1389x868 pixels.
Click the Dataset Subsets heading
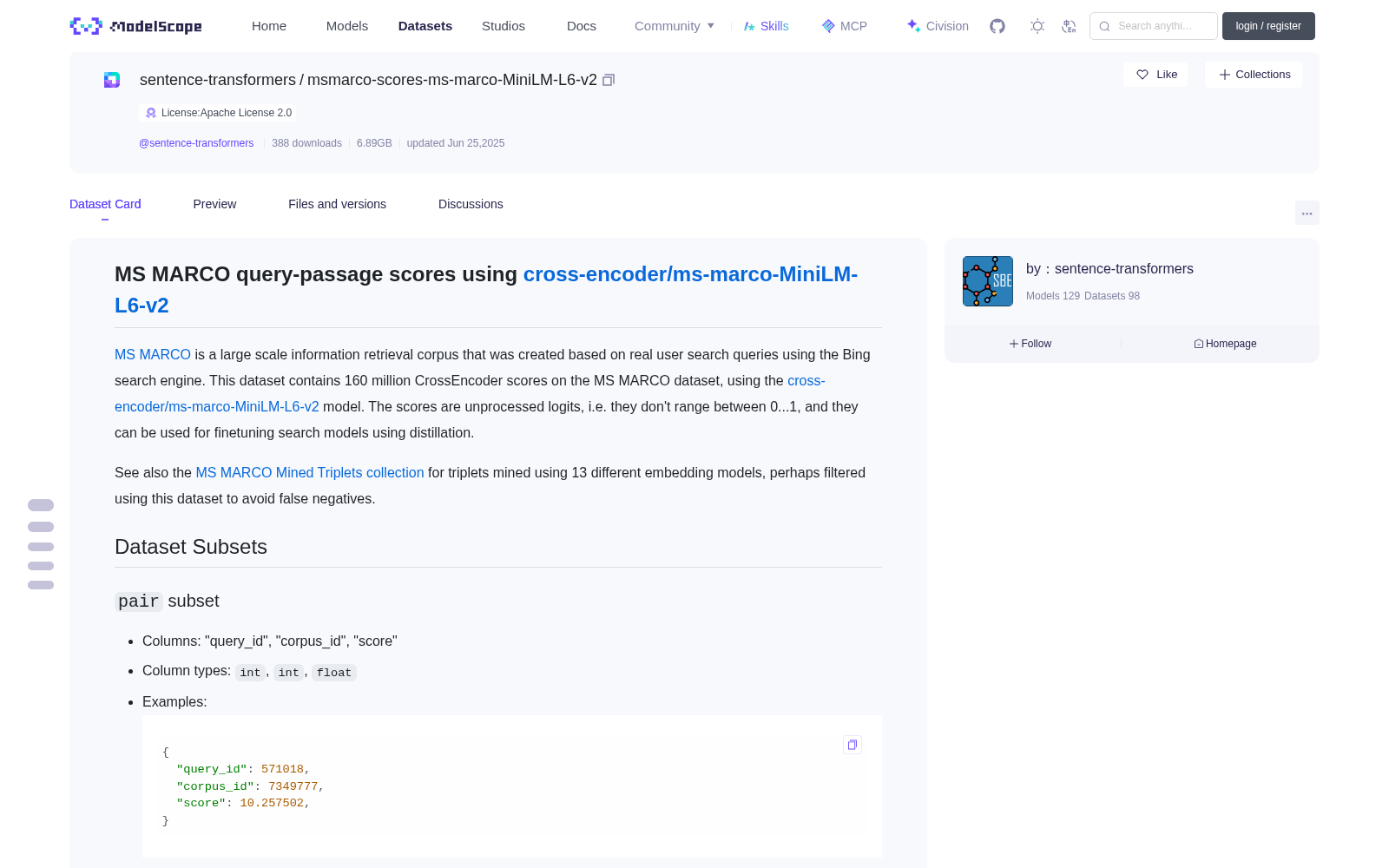[191, 547]
